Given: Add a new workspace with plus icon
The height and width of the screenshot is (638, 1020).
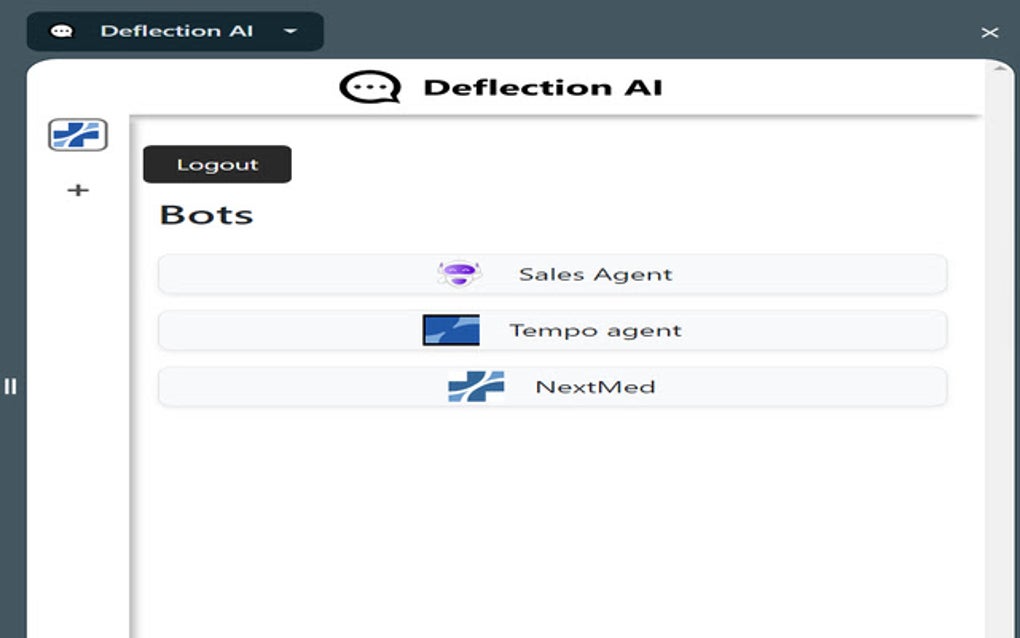Looking at the screenshot, I should click(78, 190).
